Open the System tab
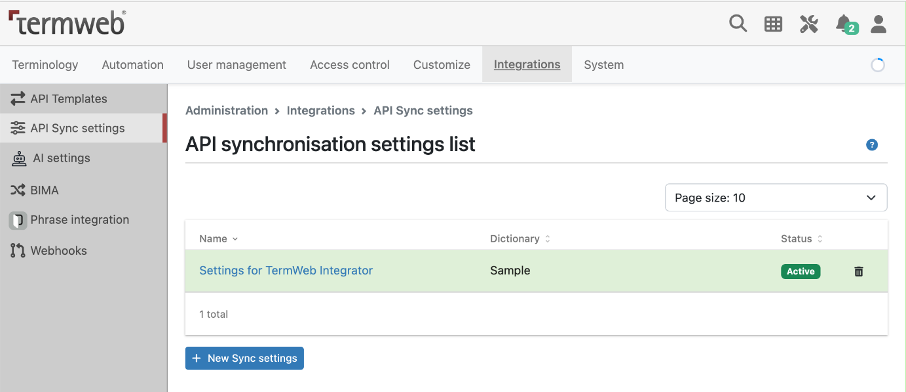The width and height of the screenshot is (906, 392). click(604, 65)
